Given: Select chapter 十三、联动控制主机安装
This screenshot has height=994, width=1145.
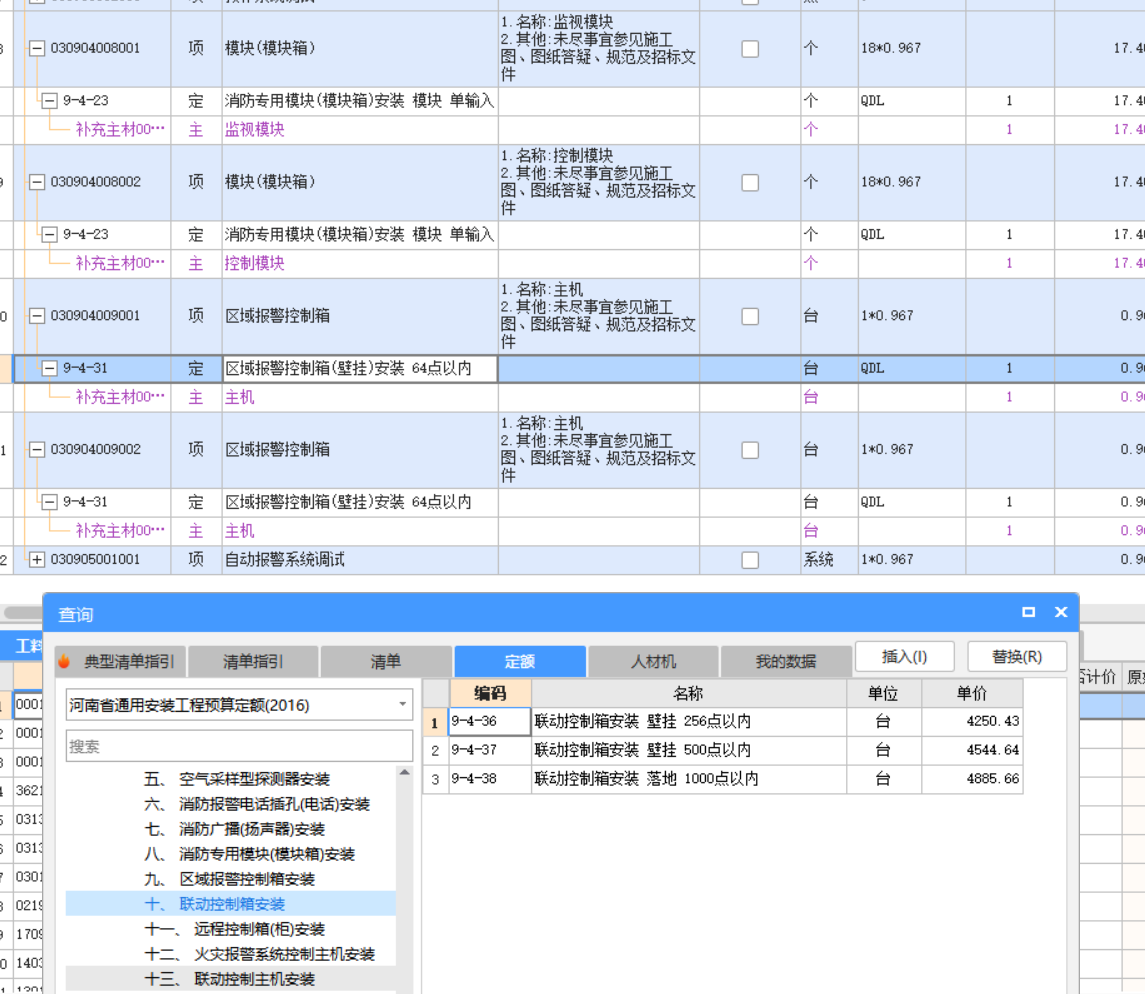Looking at the screenshot, I should (229, 979).
